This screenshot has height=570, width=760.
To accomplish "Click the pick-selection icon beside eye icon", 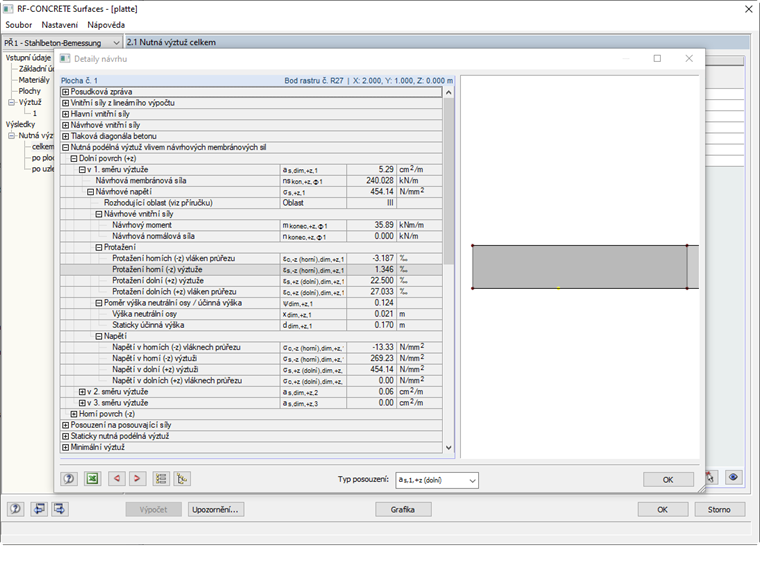I will pyautogui.click(x=711, y=477).
